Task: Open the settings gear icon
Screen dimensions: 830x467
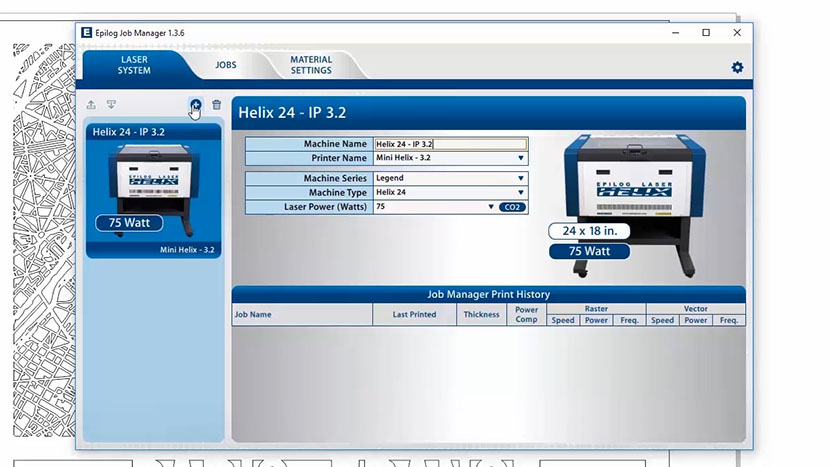Action: [737, 67]
